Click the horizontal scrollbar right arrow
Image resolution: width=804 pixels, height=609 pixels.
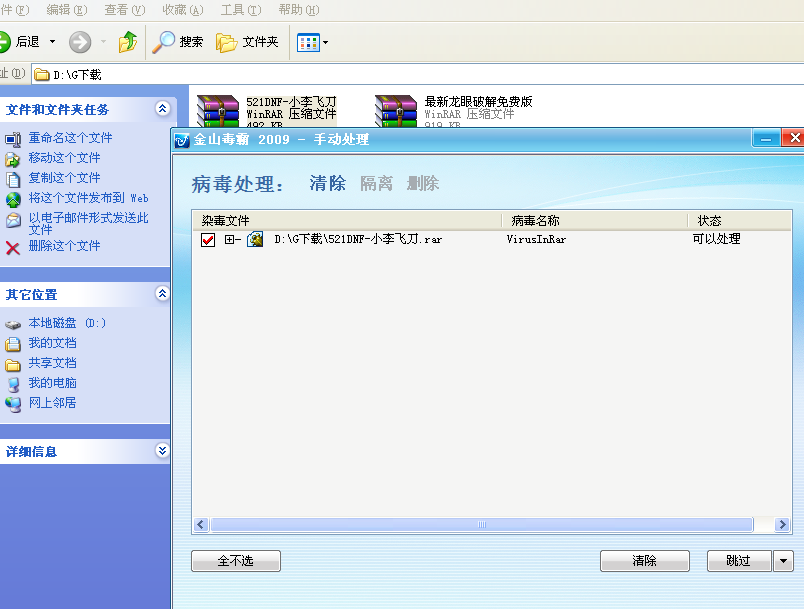[782, 524]
